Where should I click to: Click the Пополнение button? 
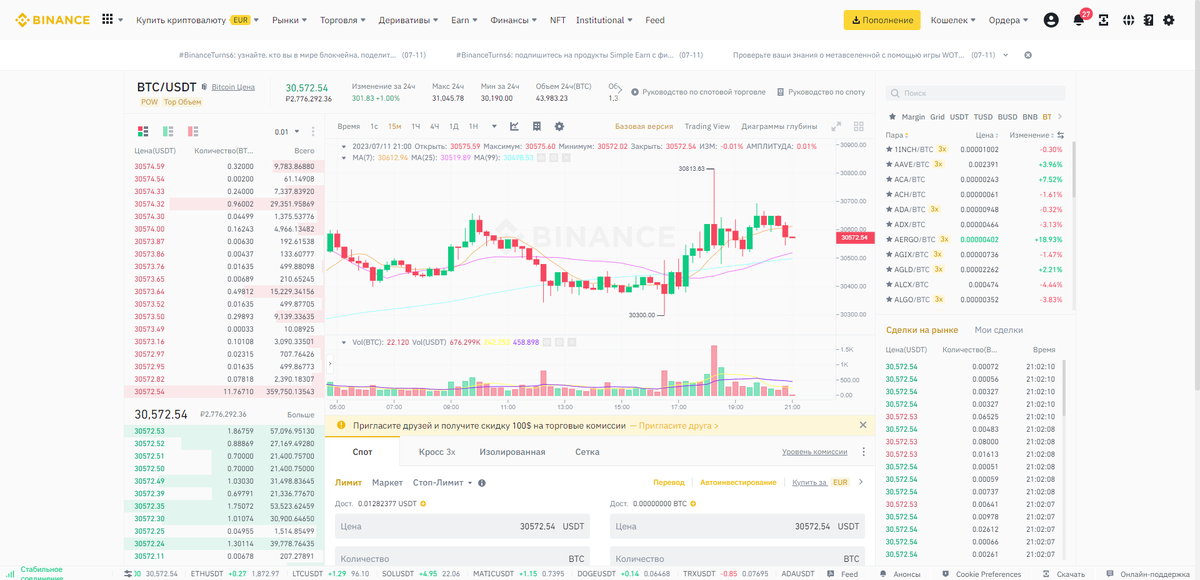(x=881, y=19)
